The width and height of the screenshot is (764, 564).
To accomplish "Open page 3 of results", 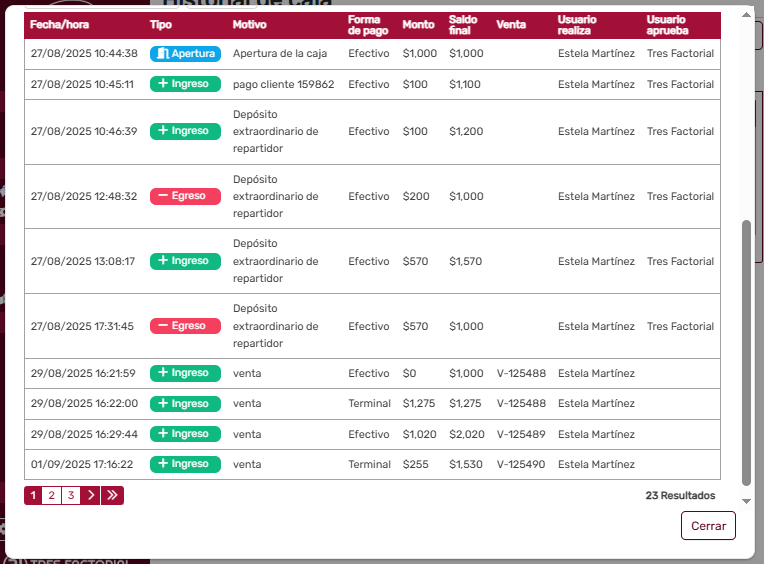I will [x=71, y=495].
